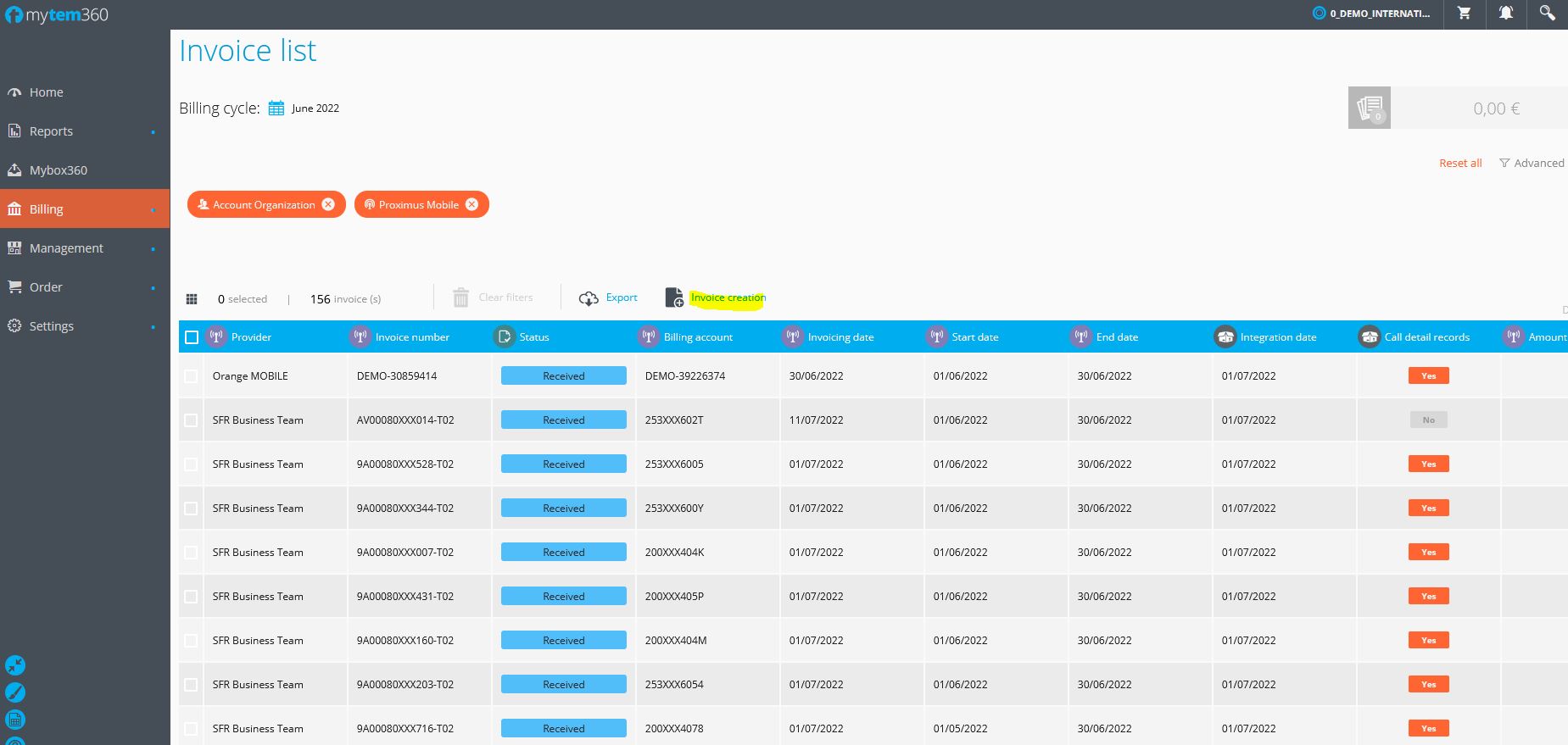This screenshot has width=1568, height=745.
Task: Check the 9A00080XXX160-T02 row checkbox
Action: coord(191,641)
